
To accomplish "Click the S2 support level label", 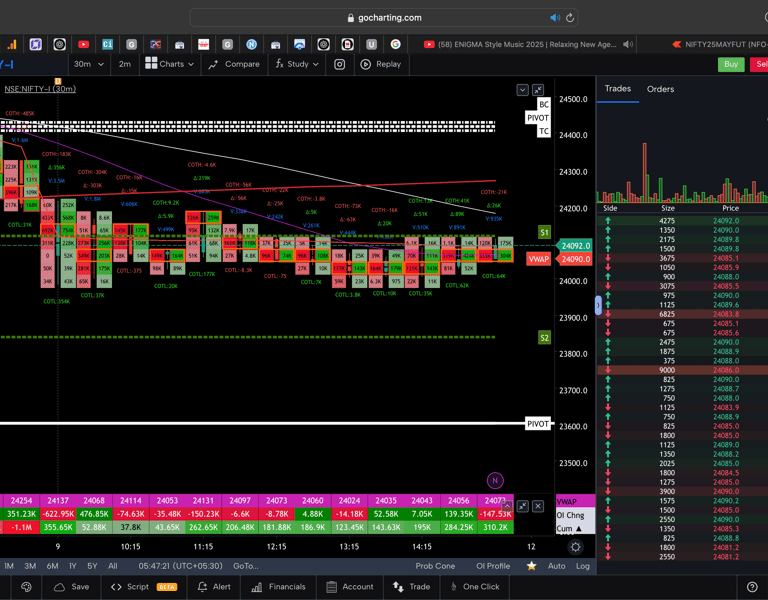I will [x=544, y=337].
